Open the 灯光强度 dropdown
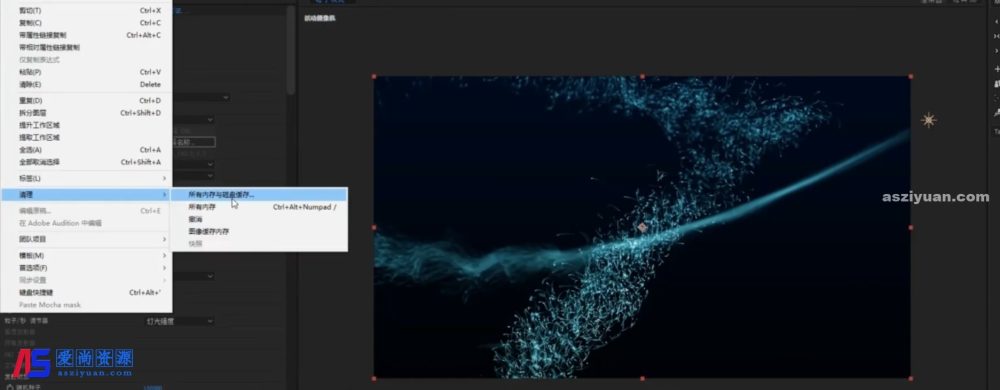The image size is (1000, 390). click(180, 321)
